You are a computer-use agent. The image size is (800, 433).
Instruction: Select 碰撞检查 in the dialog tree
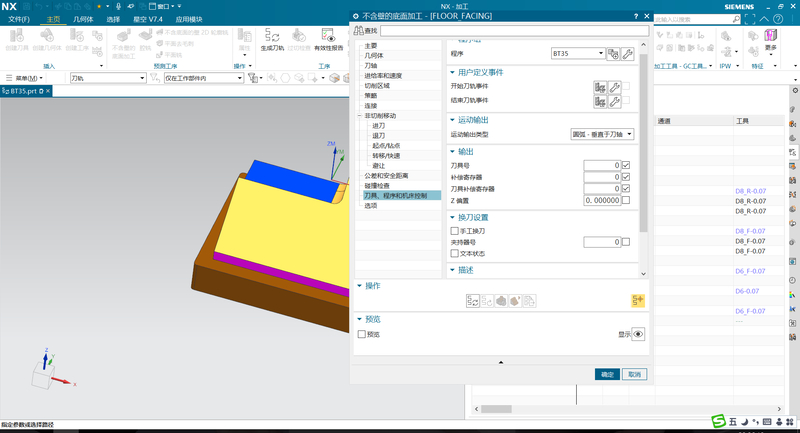point(377,186)
